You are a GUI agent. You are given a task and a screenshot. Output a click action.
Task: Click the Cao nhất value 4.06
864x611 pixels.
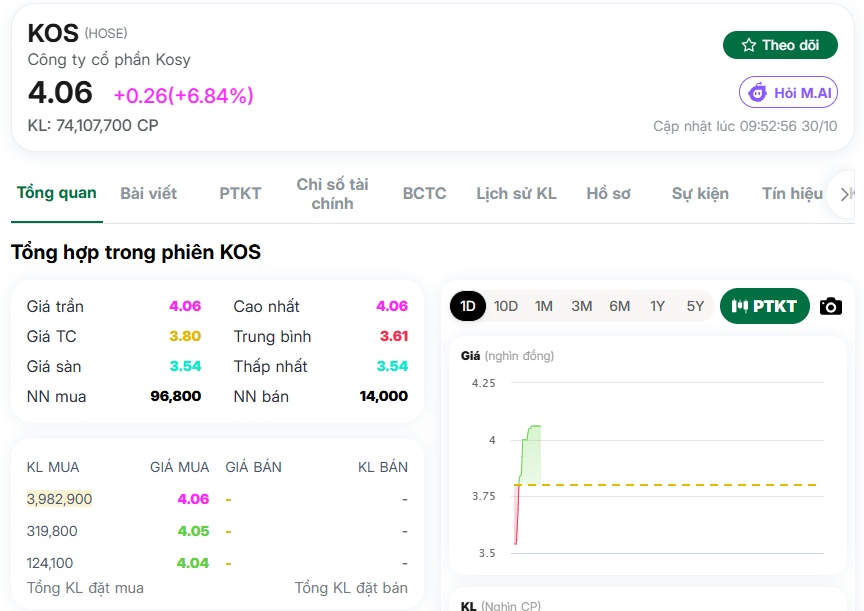(x=392, y=306)
